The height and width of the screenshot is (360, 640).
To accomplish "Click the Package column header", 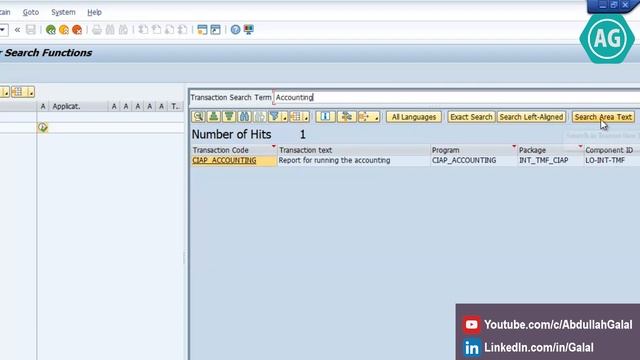I will click(550, 150).
